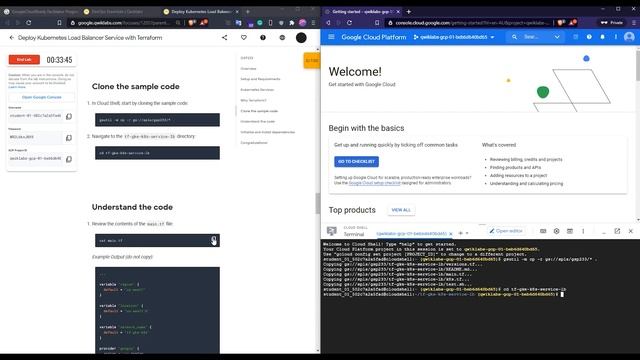The image size is (640, 360).
Task: Activate Cloud Shell icon in console header
Action: pos(576,37)
